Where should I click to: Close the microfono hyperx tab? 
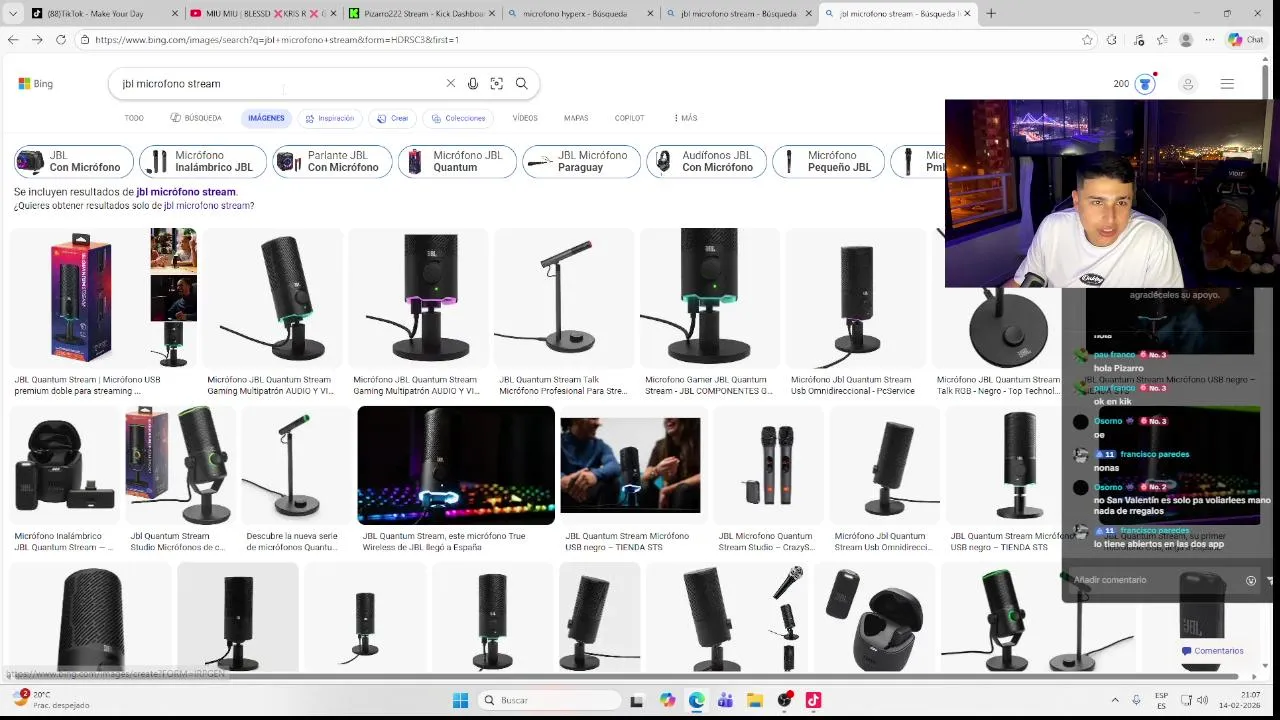pos(650,13)
